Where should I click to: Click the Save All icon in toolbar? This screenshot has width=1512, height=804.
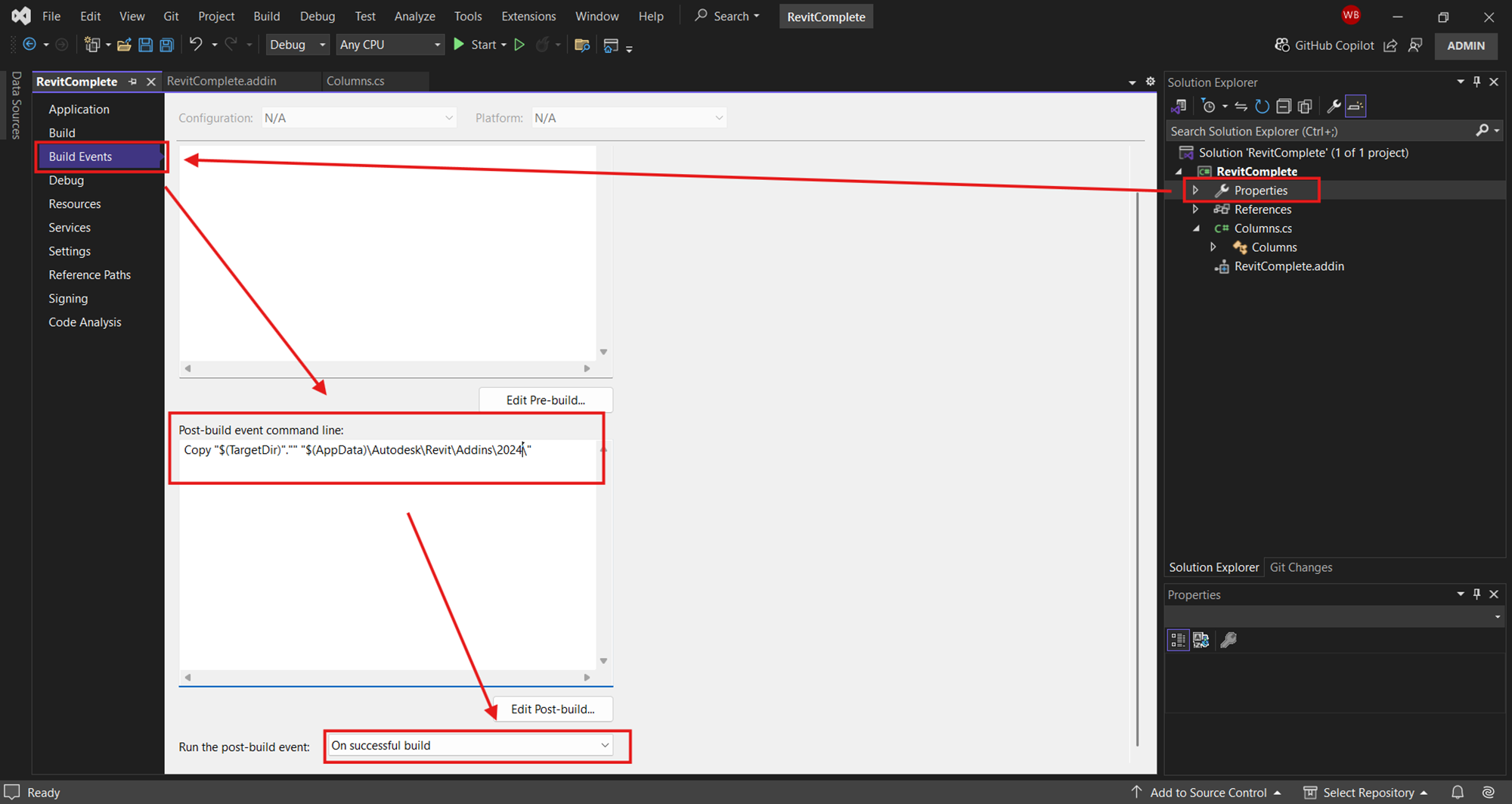click(166, 45)
